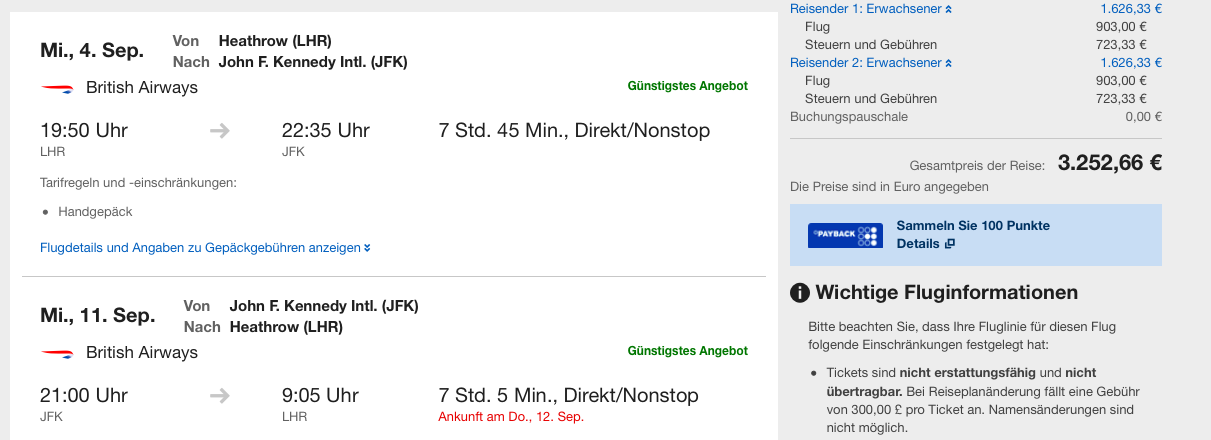Click info icon beside Wichtige Fluginformationen

[800, 293]
